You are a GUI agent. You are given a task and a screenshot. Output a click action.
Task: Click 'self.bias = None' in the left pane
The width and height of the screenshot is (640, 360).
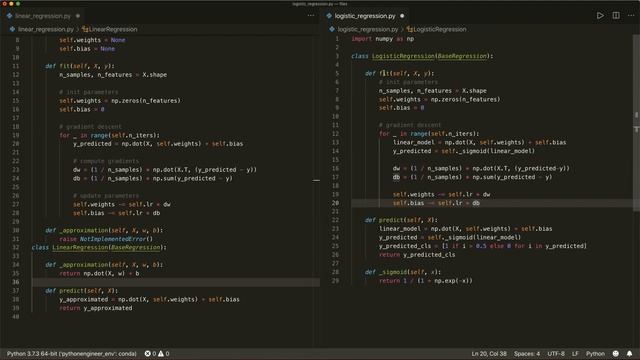pos(87,49)
